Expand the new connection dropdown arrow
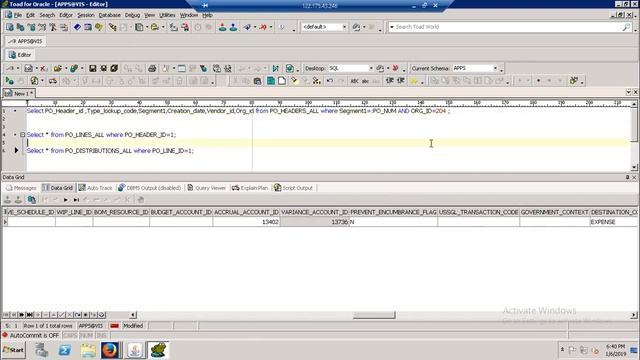 [255, 27]
